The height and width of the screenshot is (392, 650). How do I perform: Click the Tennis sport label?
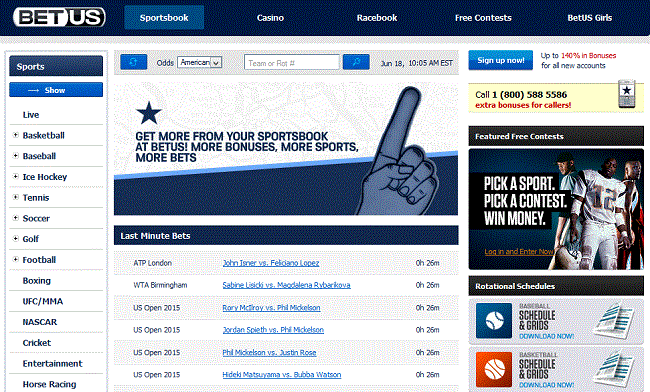pyautogui.click(x=36, y=198)
